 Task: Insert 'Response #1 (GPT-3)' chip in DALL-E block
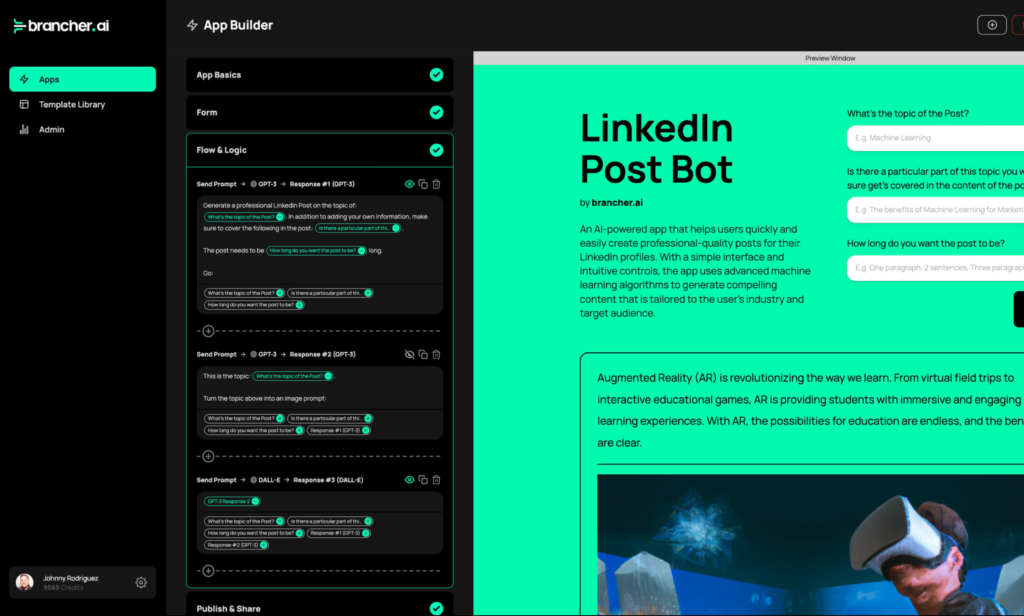339,533
